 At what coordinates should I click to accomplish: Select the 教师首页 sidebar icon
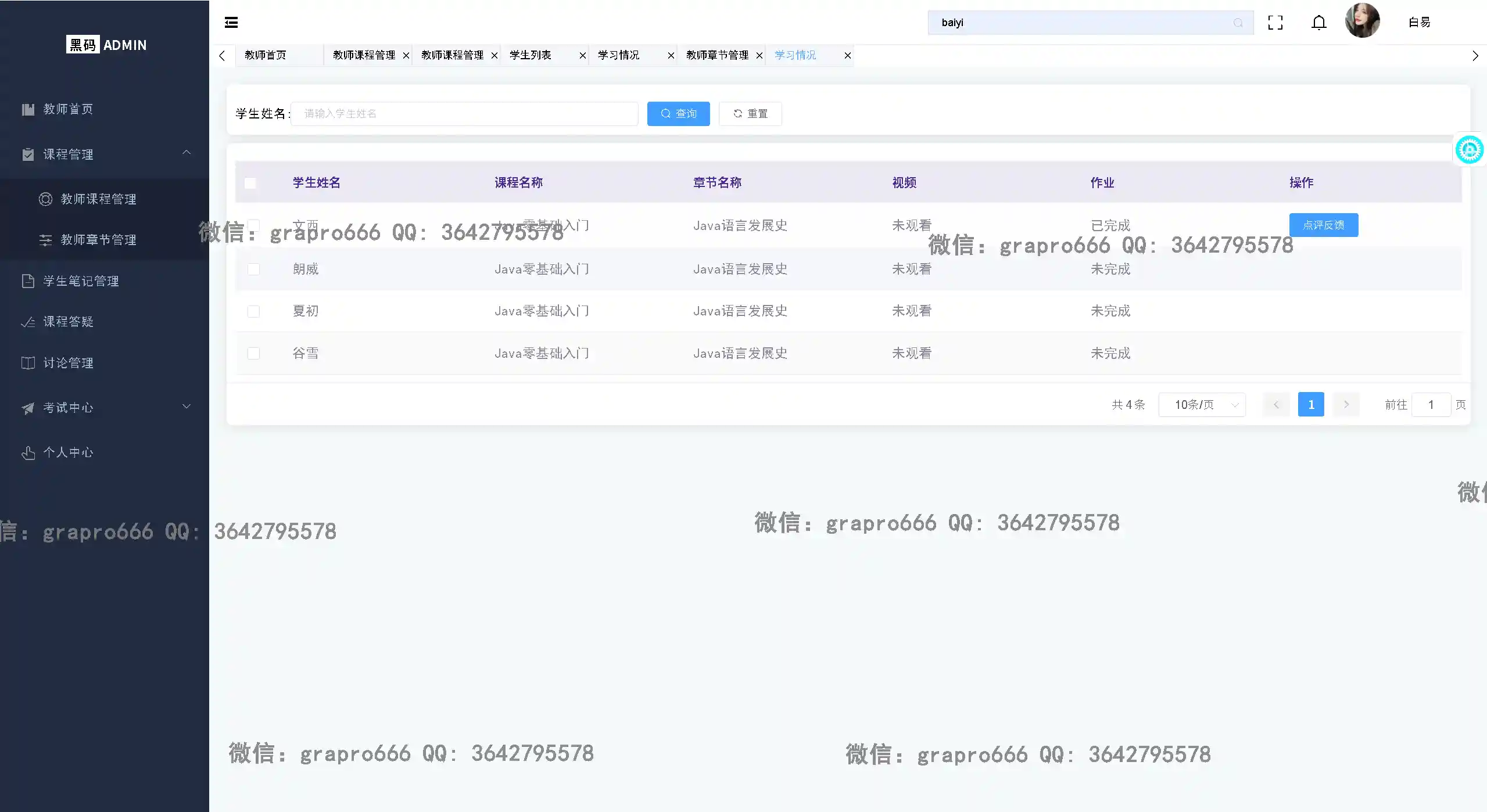pyautogui.click(x=28, y=109)
